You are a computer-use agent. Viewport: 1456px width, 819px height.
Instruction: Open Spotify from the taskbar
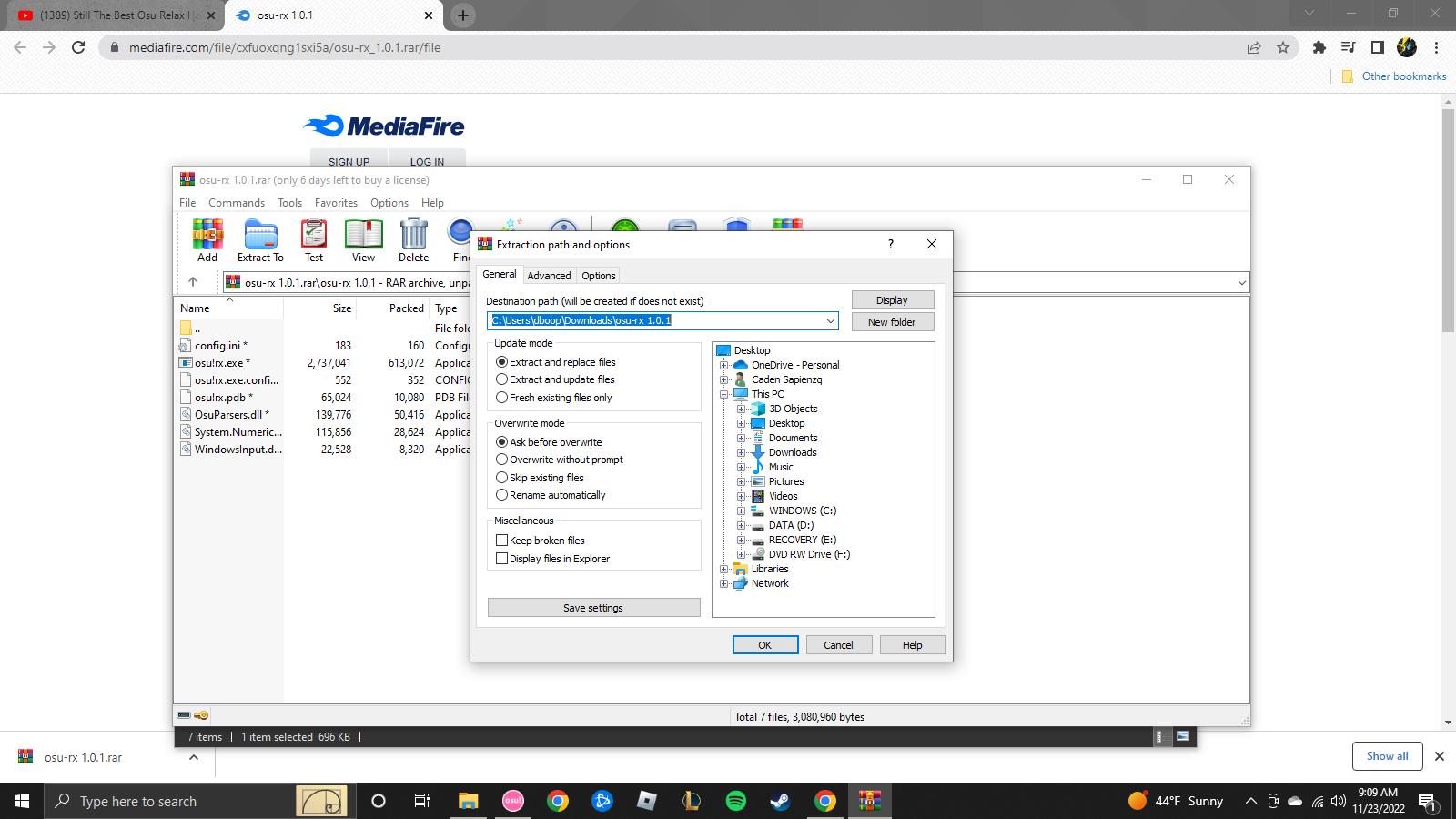click(736, 801)
